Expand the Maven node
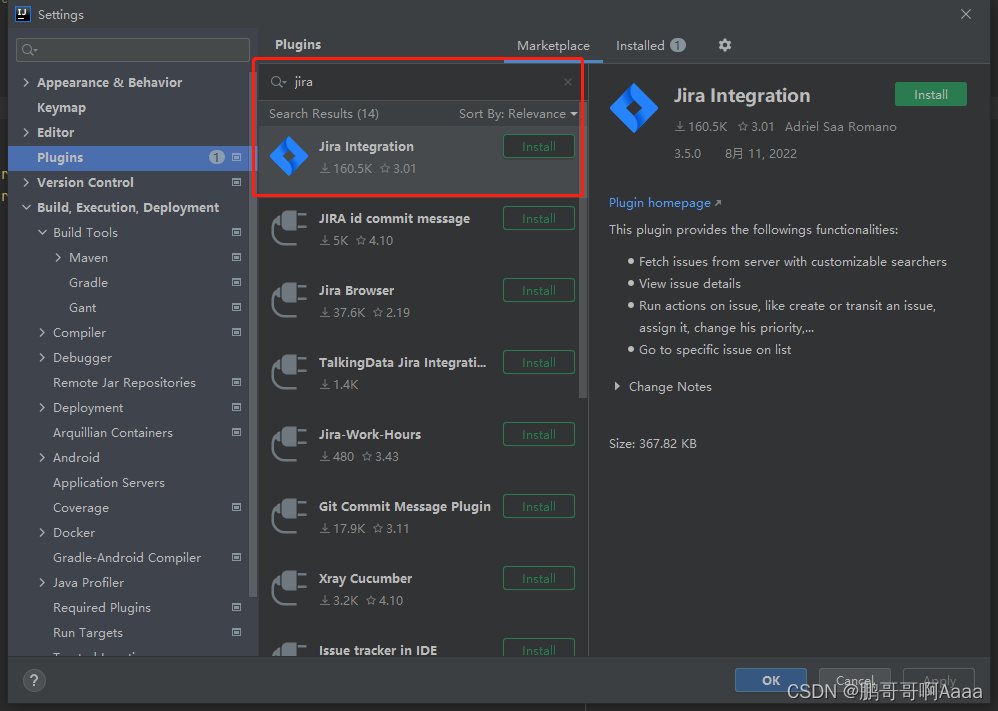 click(58, 257)
